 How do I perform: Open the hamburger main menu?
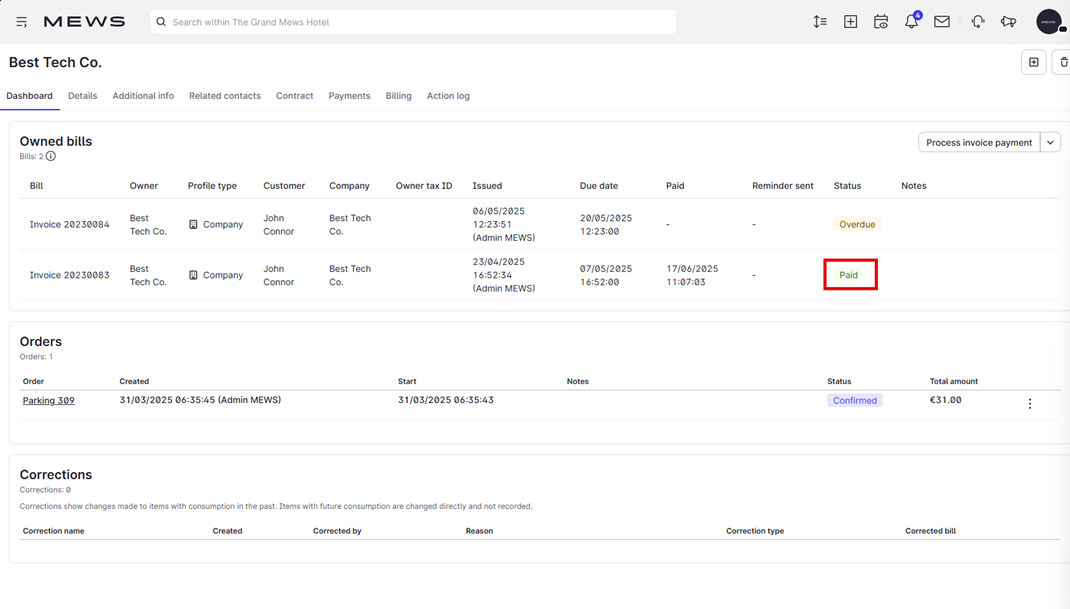point(22,22)
